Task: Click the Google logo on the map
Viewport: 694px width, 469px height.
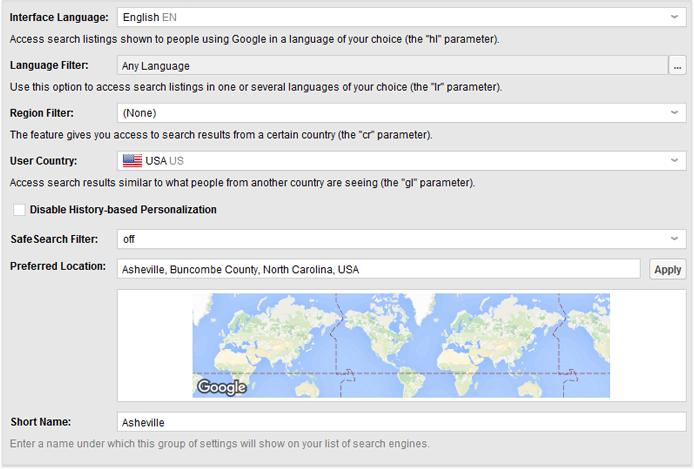Action: [x=222, y=387]
